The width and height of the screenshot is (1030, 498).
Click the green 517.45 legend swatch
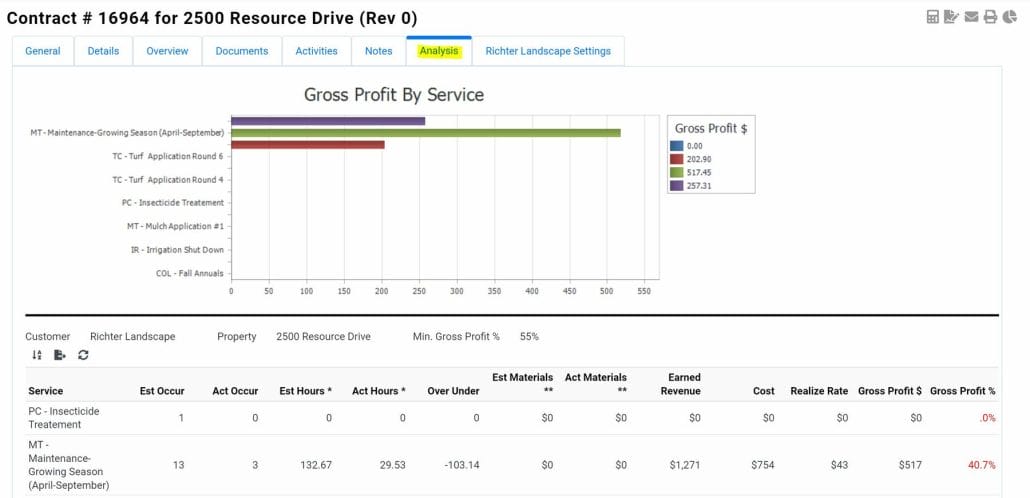[678, 172]
